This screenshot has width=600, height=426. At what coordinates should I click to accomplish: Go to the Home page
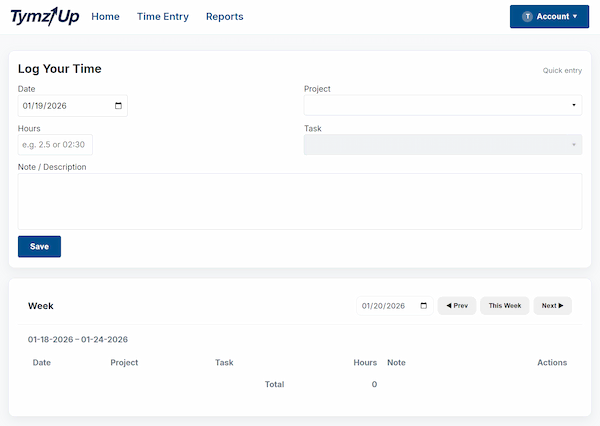pos(105,17)
